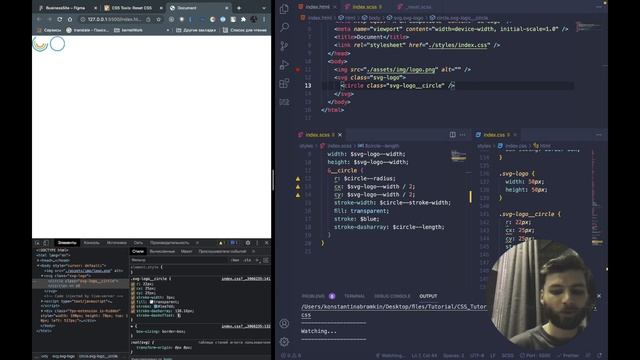Screen dimensions: 640x360
Task: Collapse the body node in Elements tree
Action: coord(38,265)
